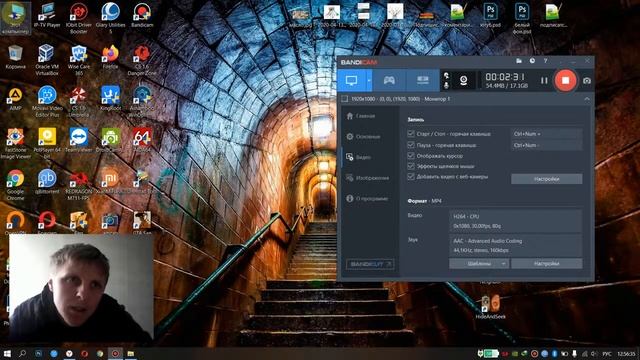Click the taskbar clock
The width and height of the screenshot is (640, 360).
627,354
